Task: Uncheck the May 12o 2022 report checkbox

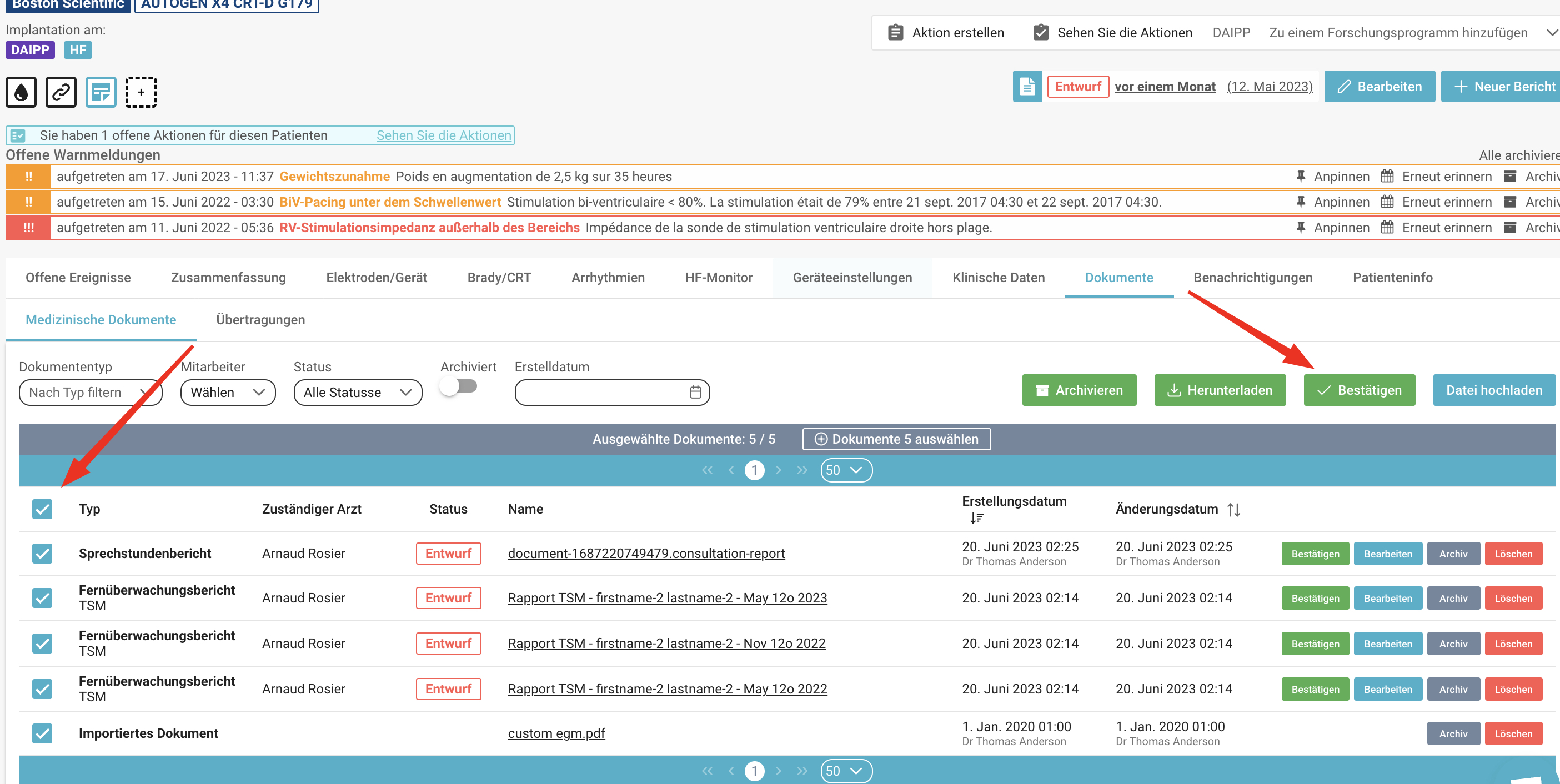Action: click(x=42, y=689)
